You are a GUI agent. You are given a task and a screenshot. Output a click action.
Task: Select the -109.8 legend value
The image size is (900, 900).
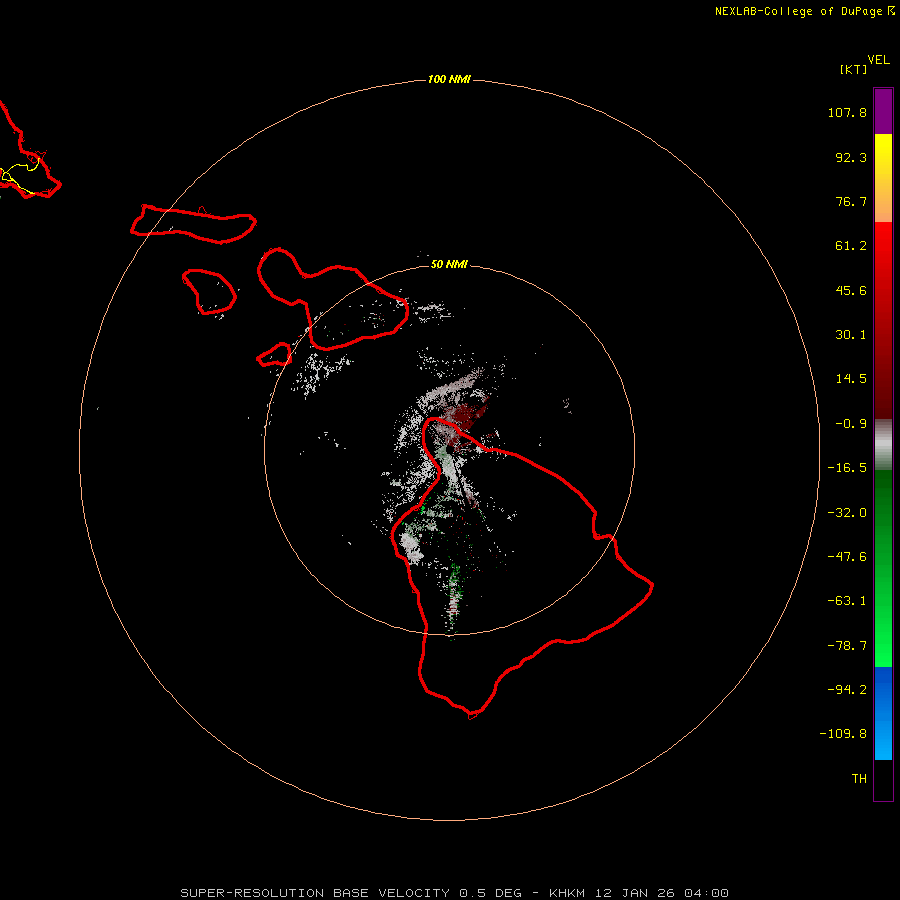tap(843, 734)
